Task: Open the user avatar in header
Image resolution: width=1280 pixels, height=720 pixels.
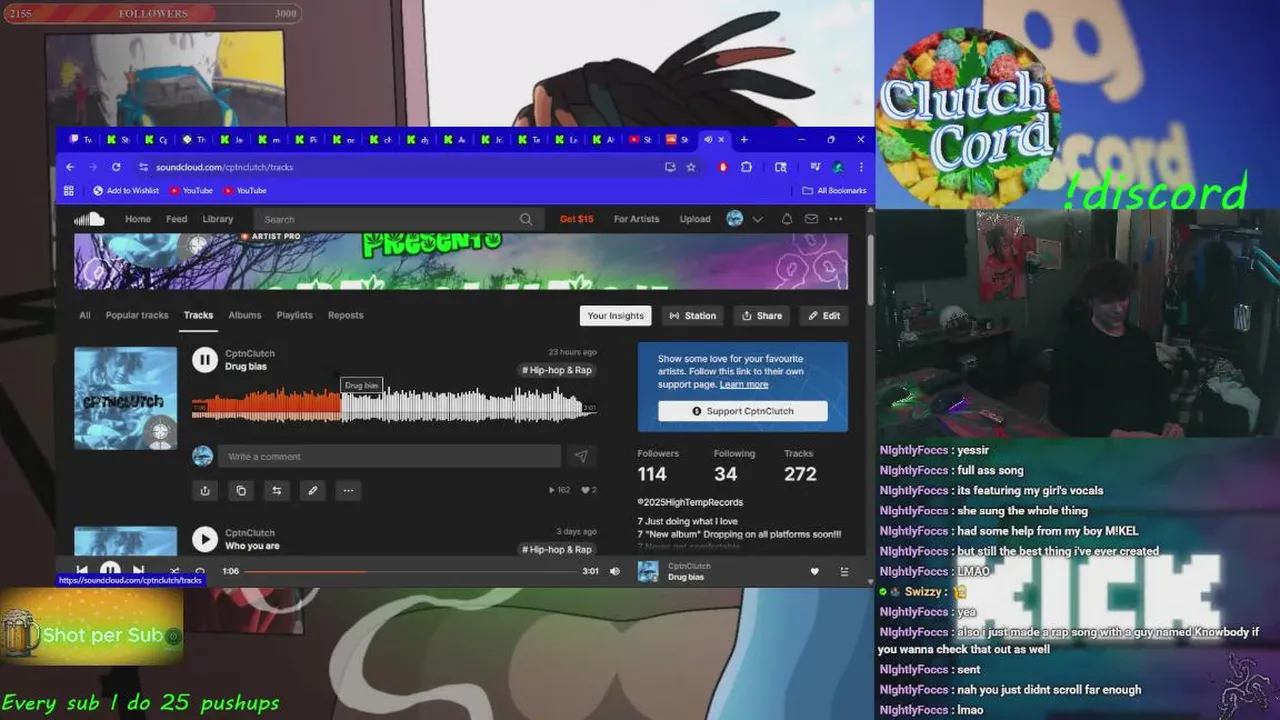Action: click(735, 219)
